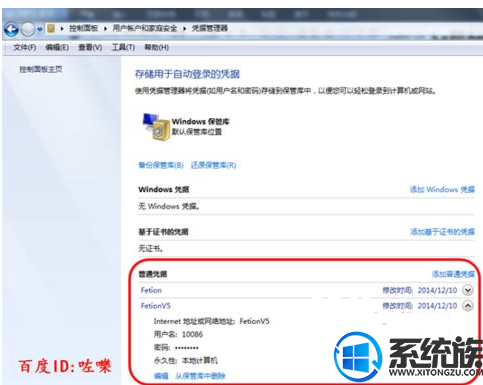Click the Windows 保管库 title text
The height and width of the screenshot is (385, 483).
201,121
